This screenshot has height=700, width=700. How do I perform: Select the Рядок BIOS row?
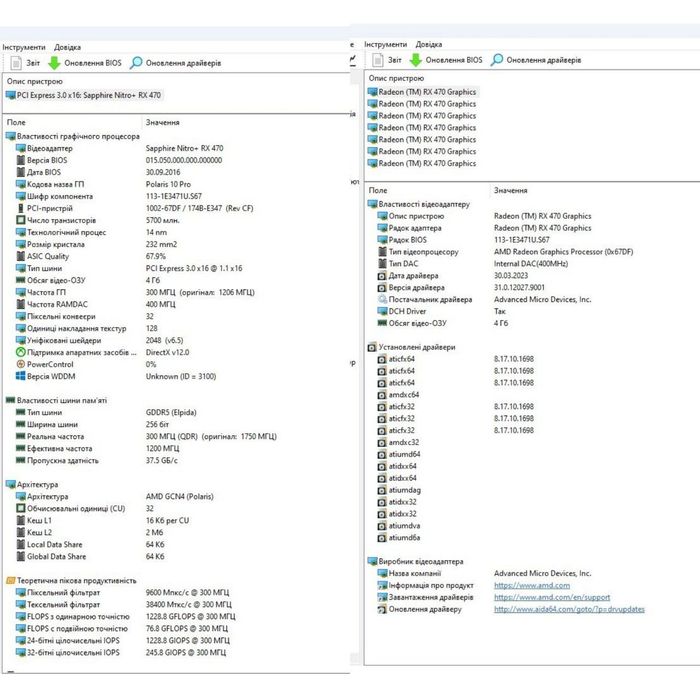click(x=464, y=240)
